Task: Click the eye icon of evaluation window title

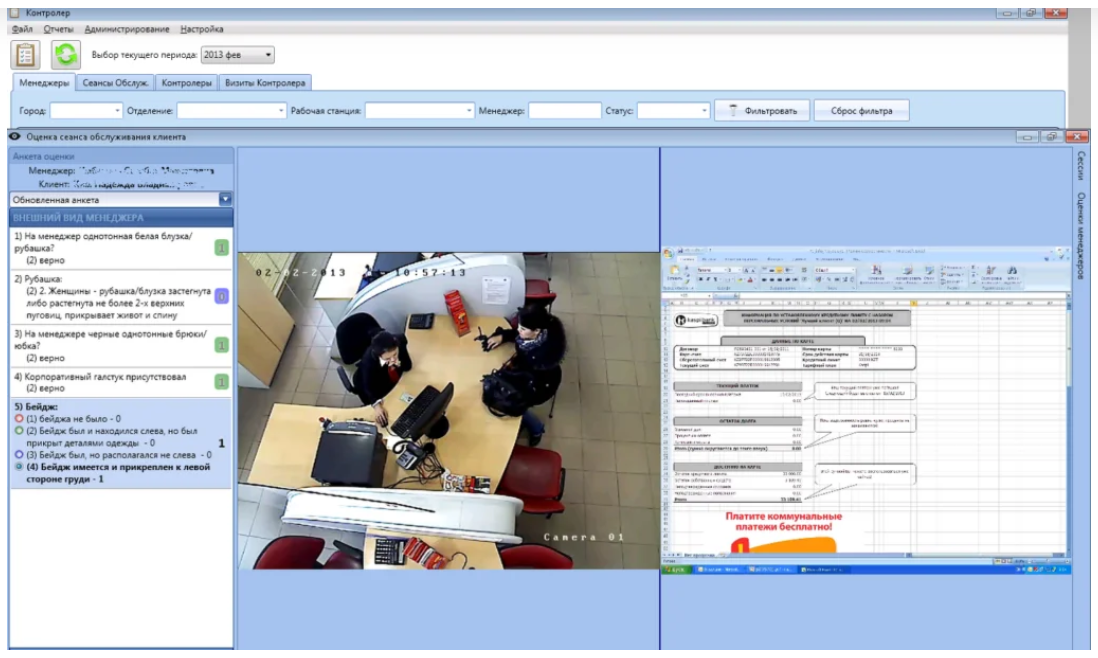Action: click(15, 136)
